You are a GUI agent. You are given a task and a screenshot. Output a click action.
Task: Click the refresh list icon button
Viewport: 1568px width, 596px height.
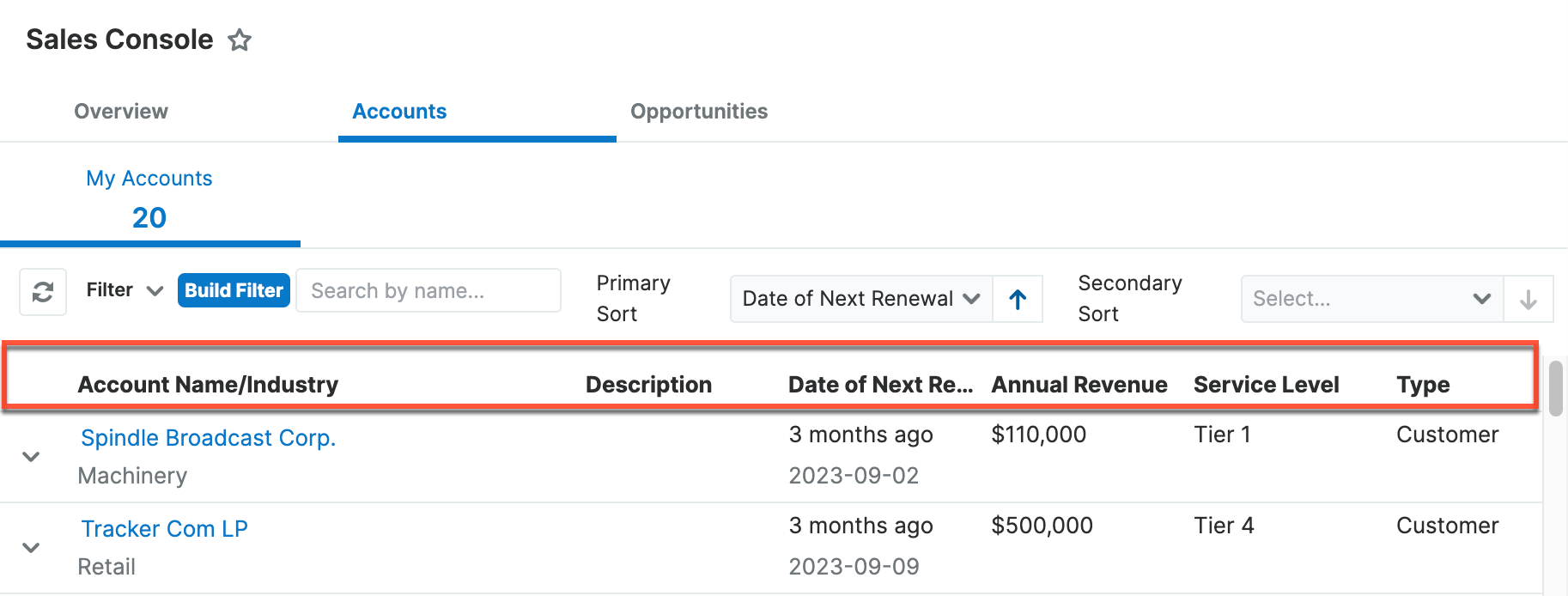[x=43, y=292]
